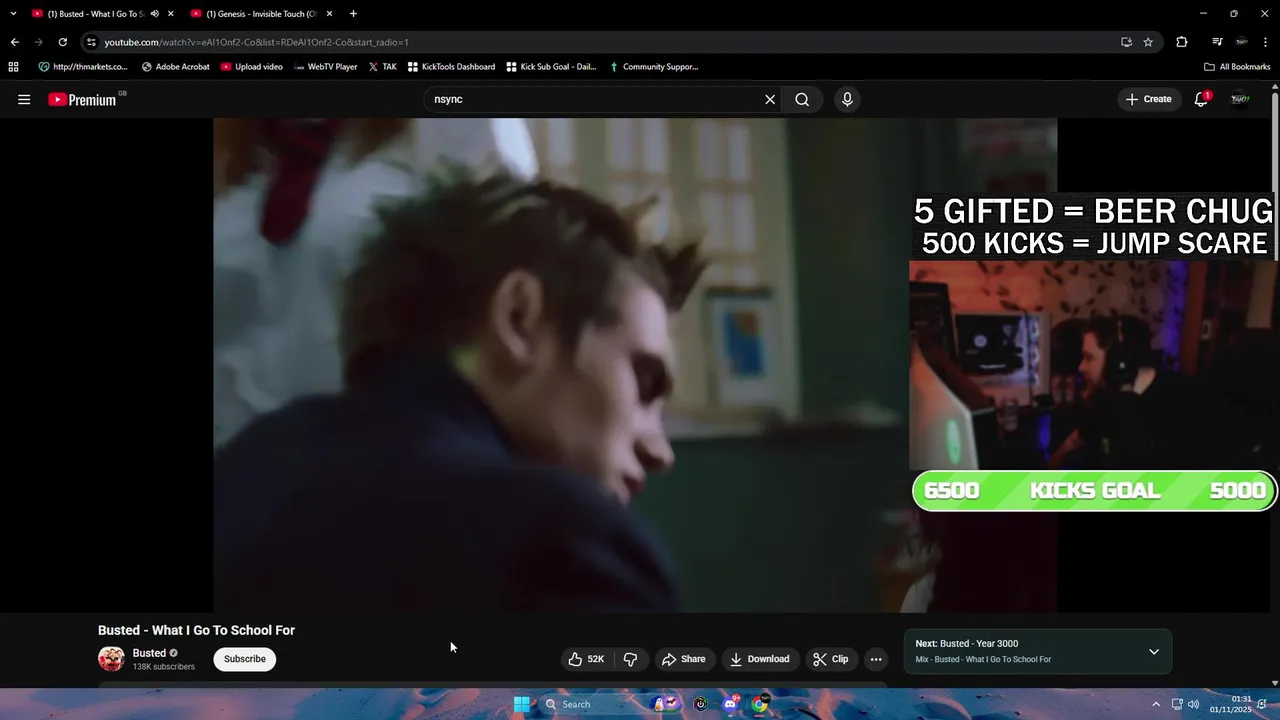Clear the nsync search text
This screenshot has height=720, width=1280.
tap(770, 99)
